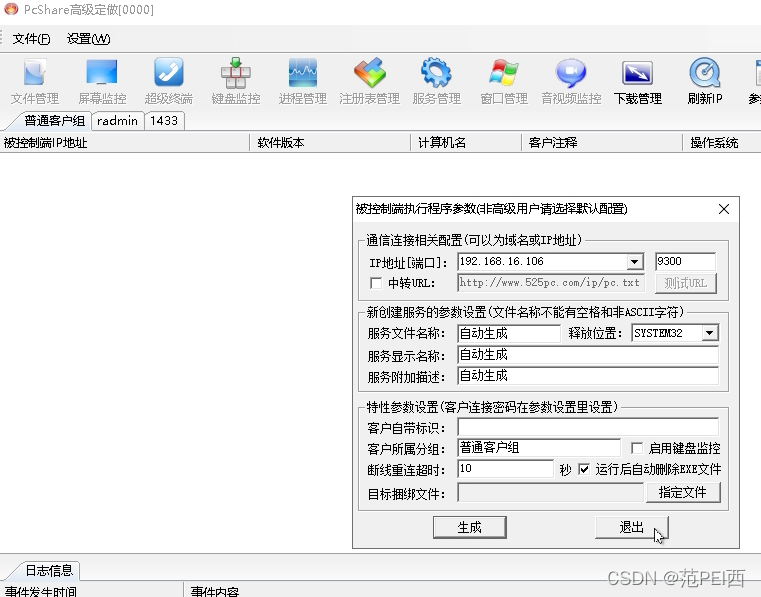Open the 设置(W) menu

(88, 39)
